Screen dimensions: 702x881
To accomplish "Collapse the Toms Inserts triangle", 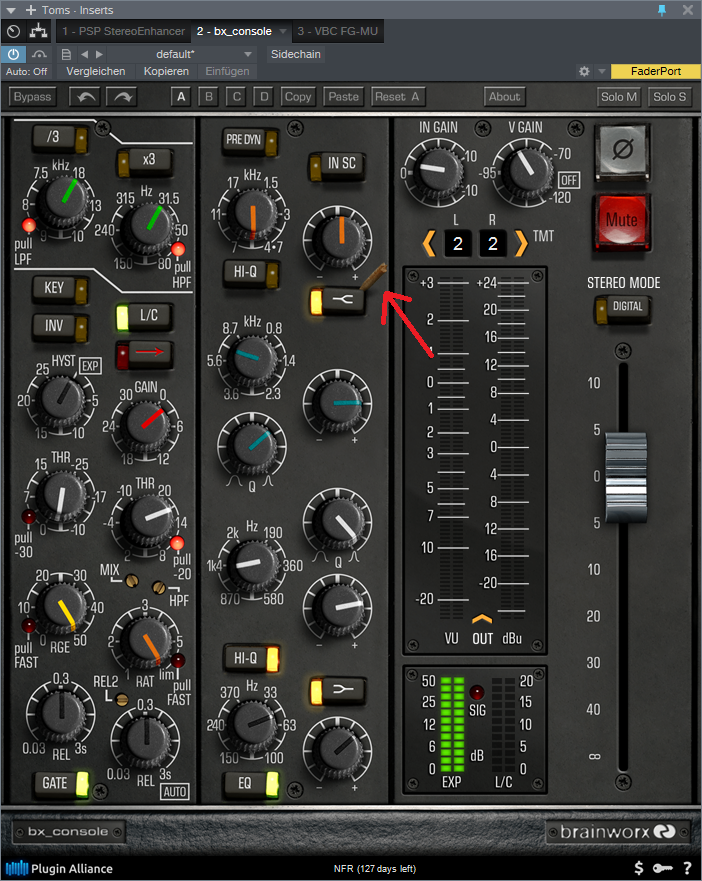I will pyautogui.click(x=11, y=10).
